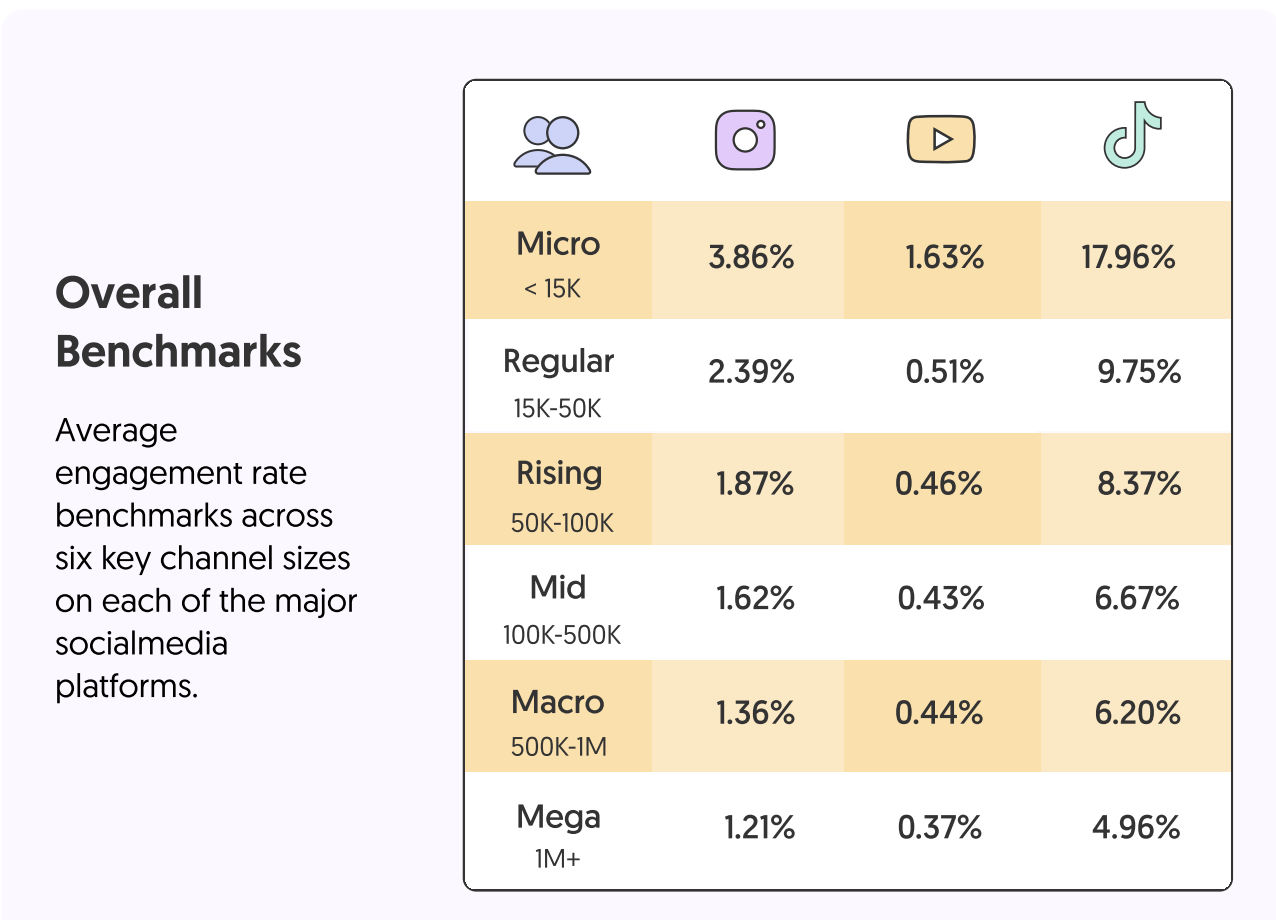Click the 9.75% TikTok Regular value
1276x920 pixels.
point(1138,373)
